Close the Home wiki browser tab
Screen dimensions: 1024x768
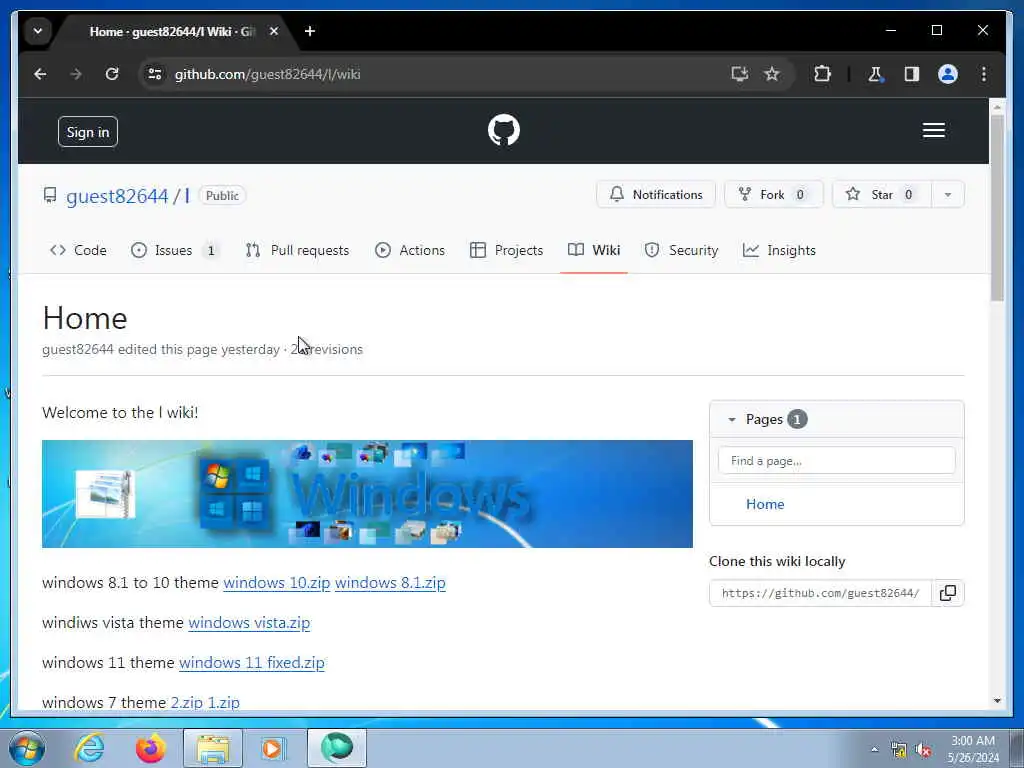pyautogui.click(x=274, y=31)
